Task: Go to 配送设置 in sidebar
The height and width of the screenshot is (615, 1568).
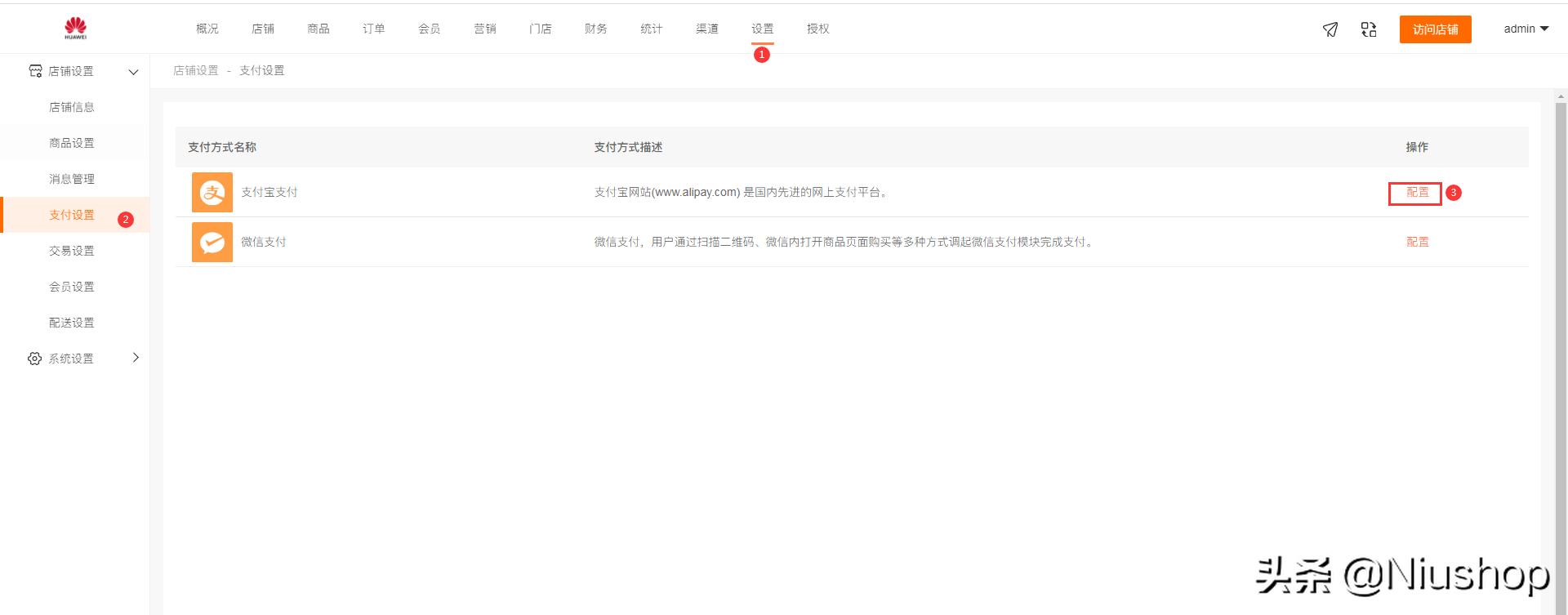Action: pyautogui.click(x=72, y=323)
